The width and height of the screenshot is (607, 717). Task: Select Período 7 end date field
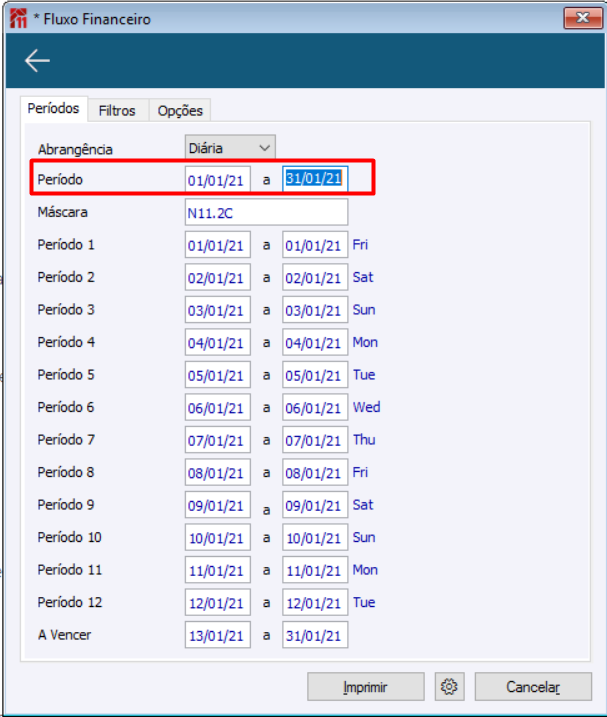315,439
